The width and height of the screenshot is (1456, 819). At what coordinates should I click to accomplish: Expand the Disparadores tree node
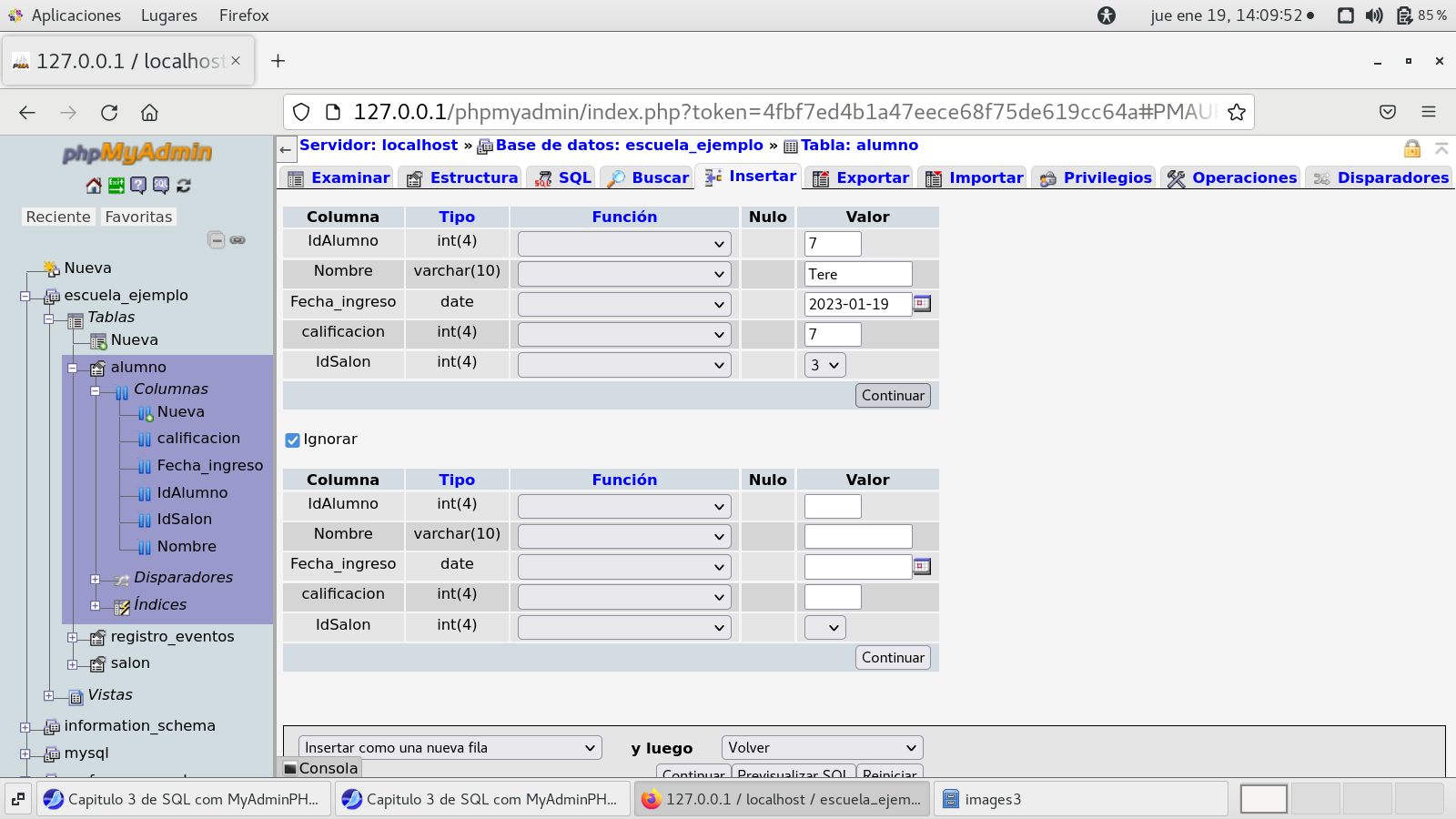click(95, 579)
